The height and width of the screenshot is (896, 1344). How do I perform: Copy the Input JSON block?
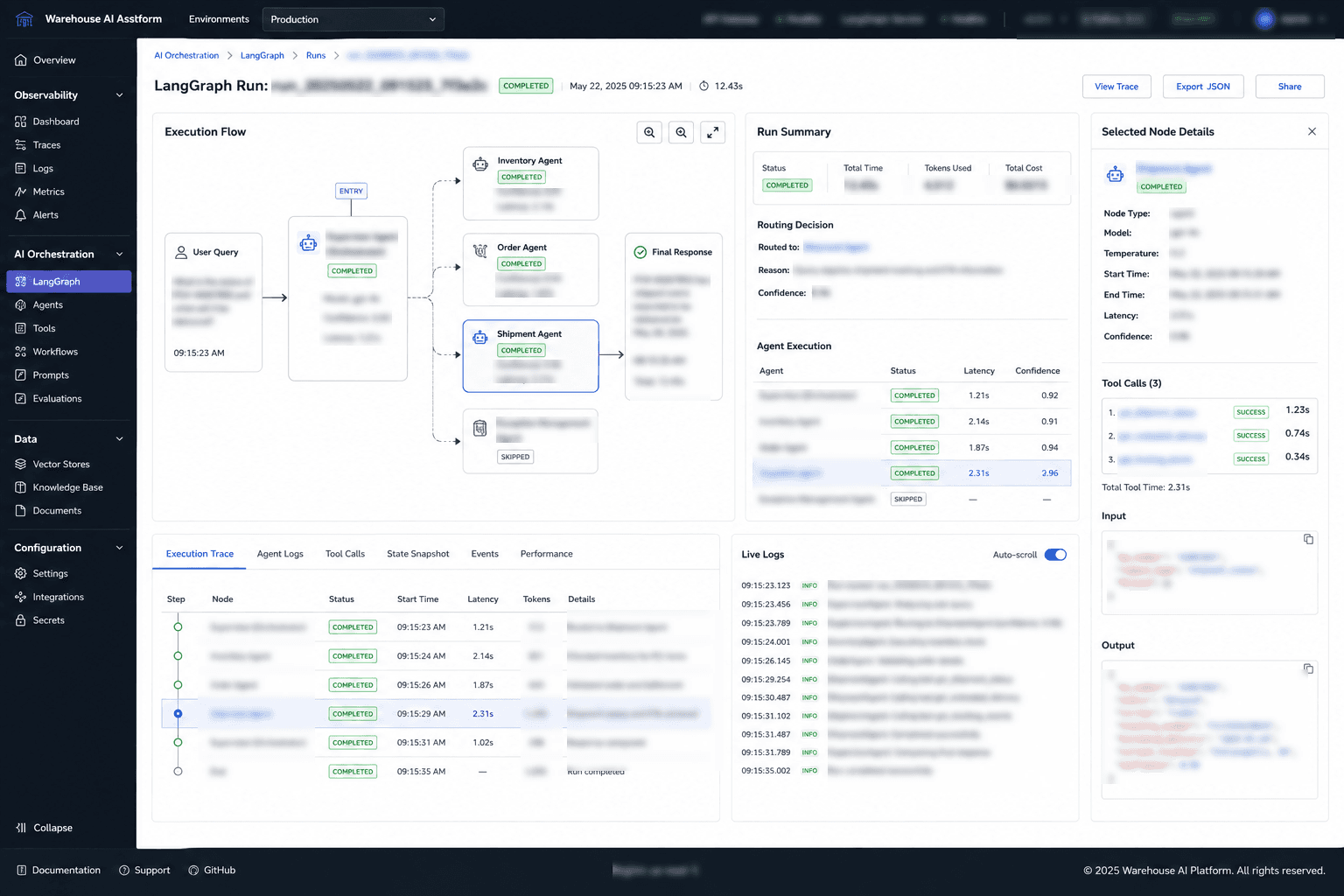coord(1308,539)
